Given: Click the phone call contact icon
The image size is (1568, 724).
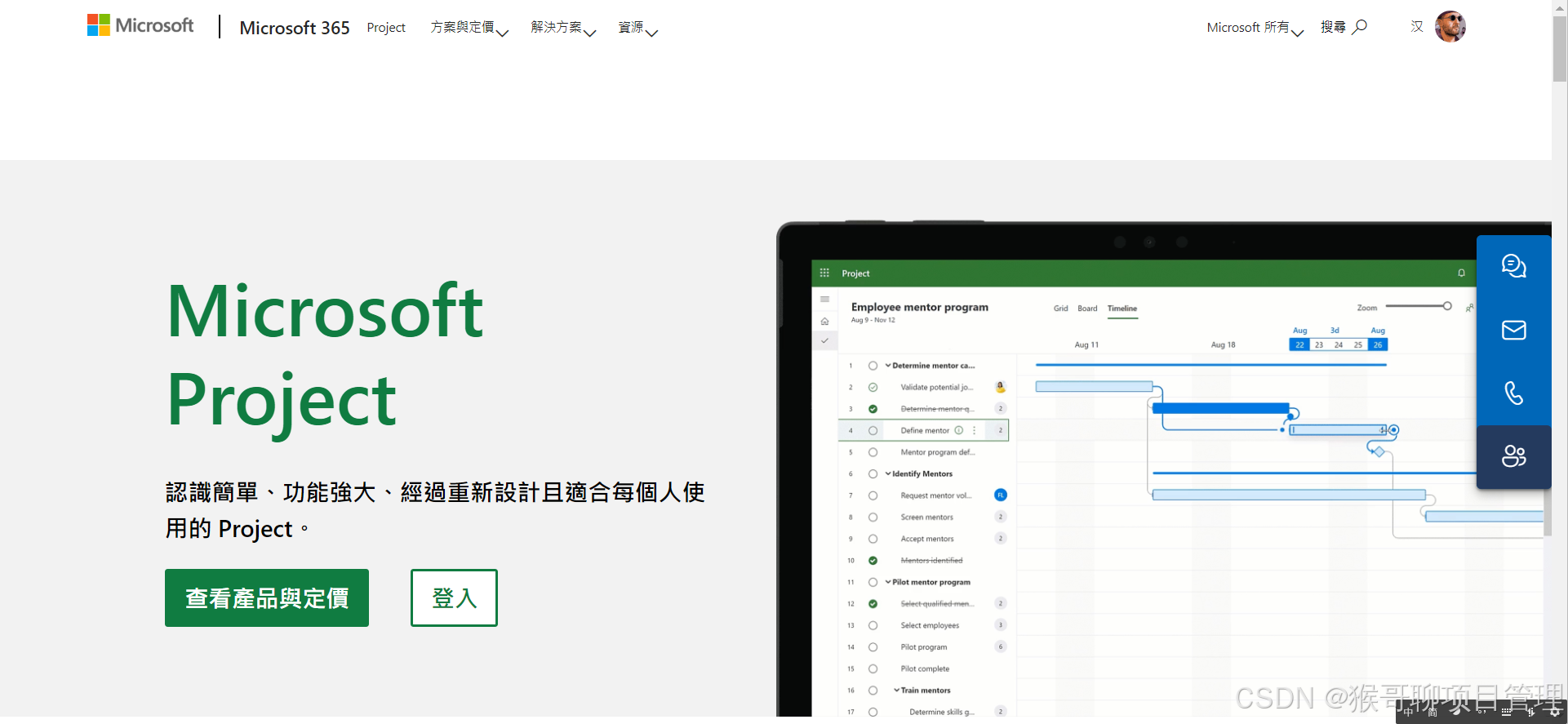Looking at the screenshot, I should click(1514, 393).
